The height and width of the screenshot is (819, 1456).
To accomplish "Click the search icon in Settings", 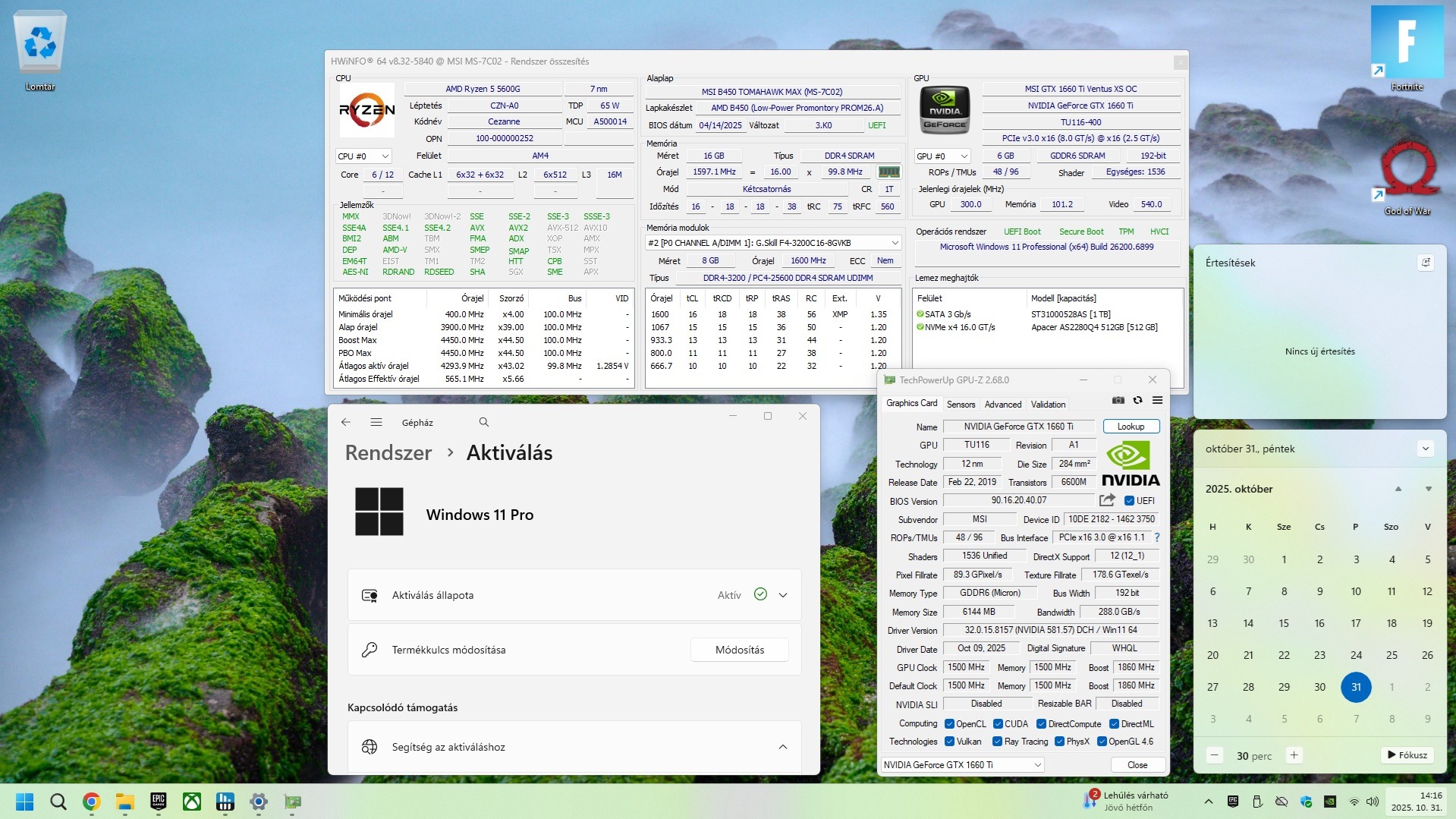I will tap(484, 422).
